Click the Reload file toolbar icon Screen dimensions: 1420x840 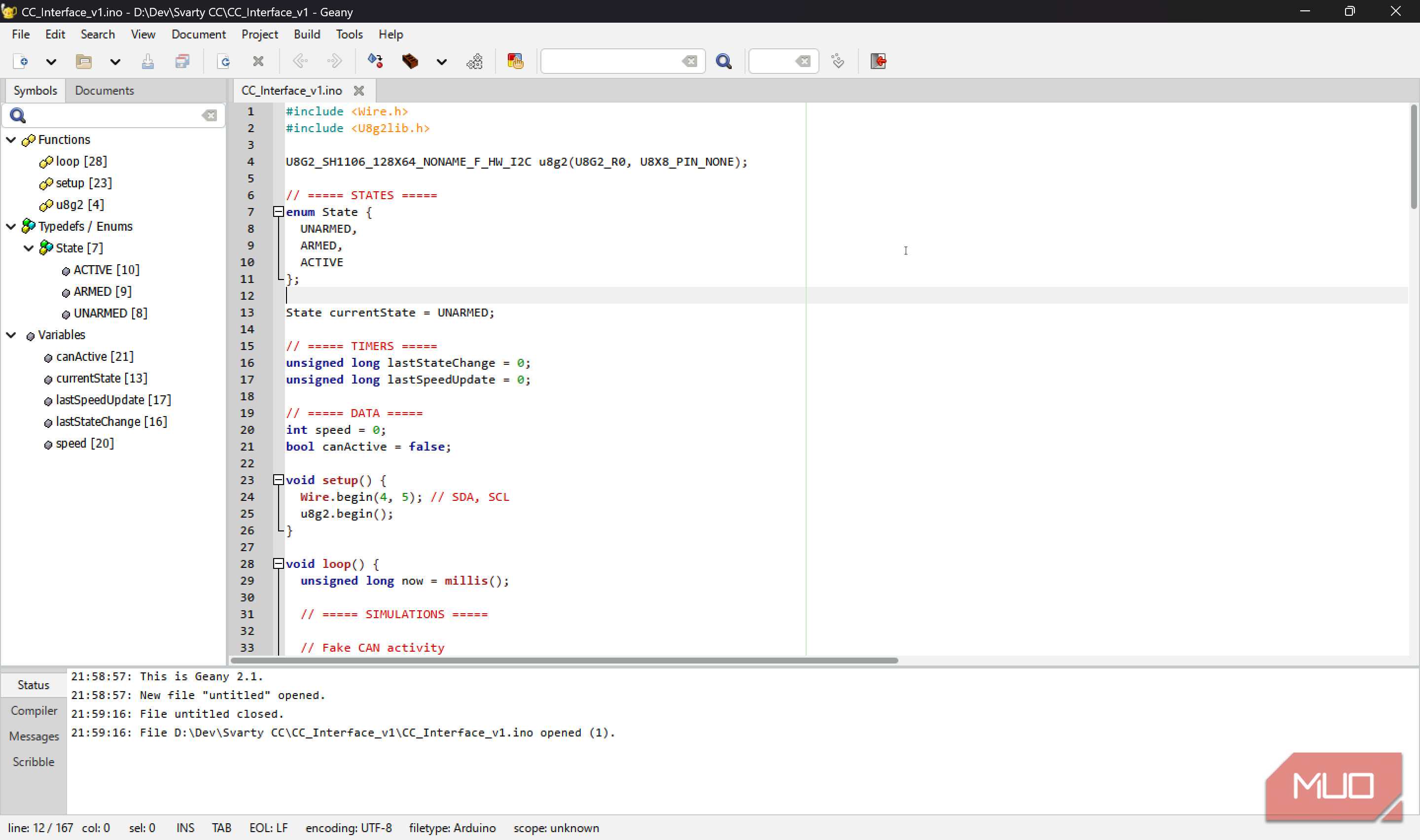point(224,61)
